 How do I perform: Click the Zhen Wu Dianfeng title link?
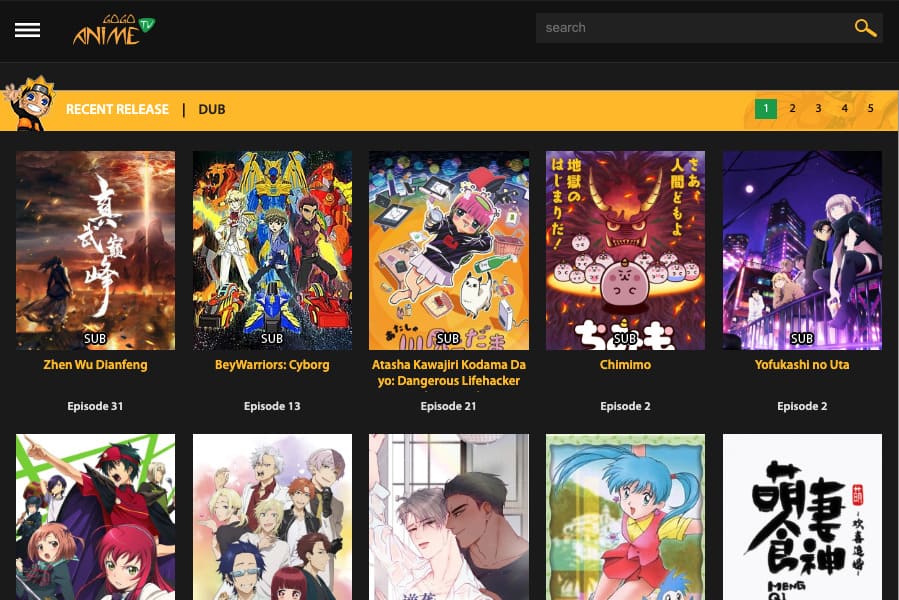[x=95, y=365]
